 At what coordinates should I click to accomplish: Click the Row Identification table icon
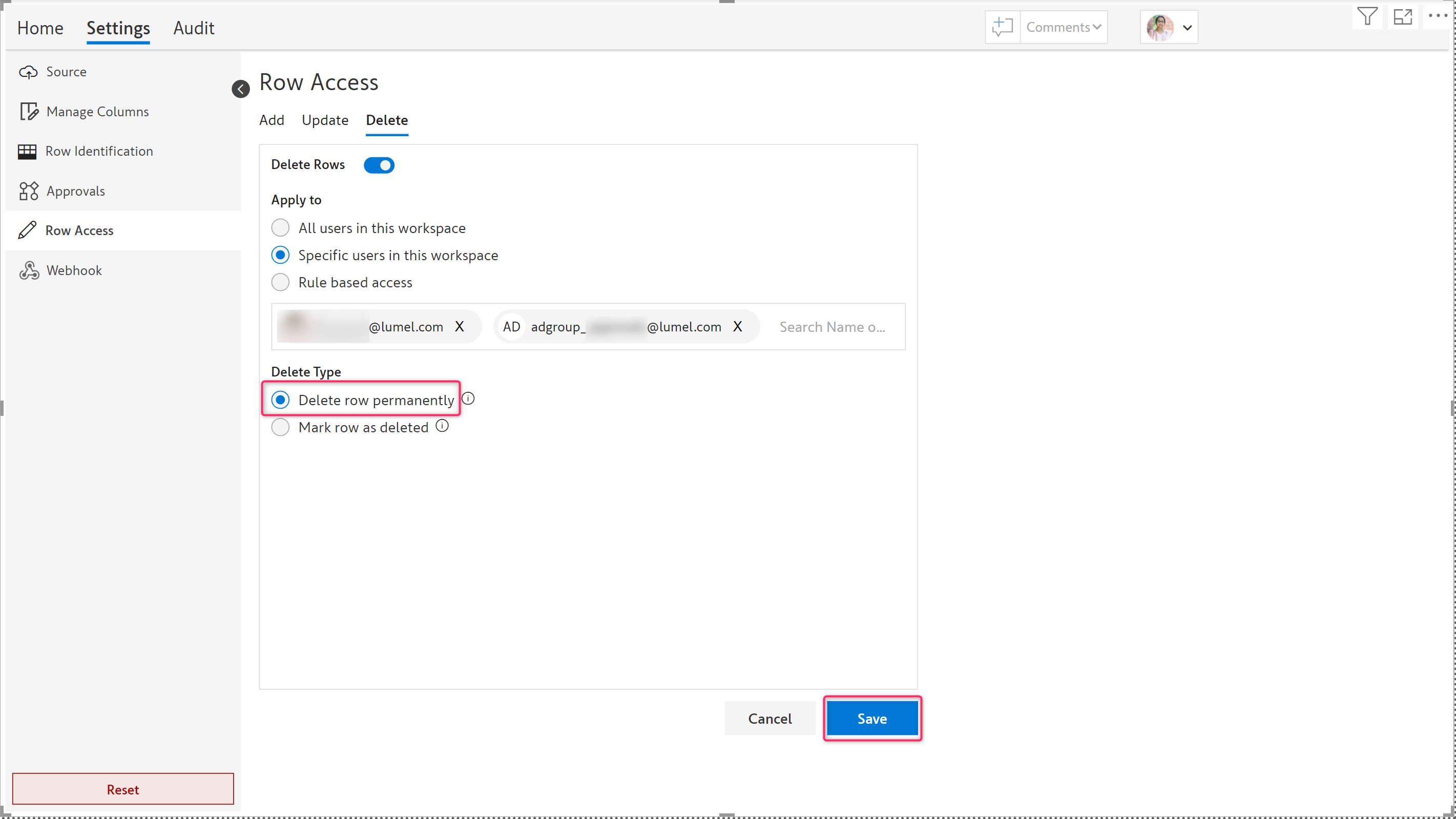point(27,152)
